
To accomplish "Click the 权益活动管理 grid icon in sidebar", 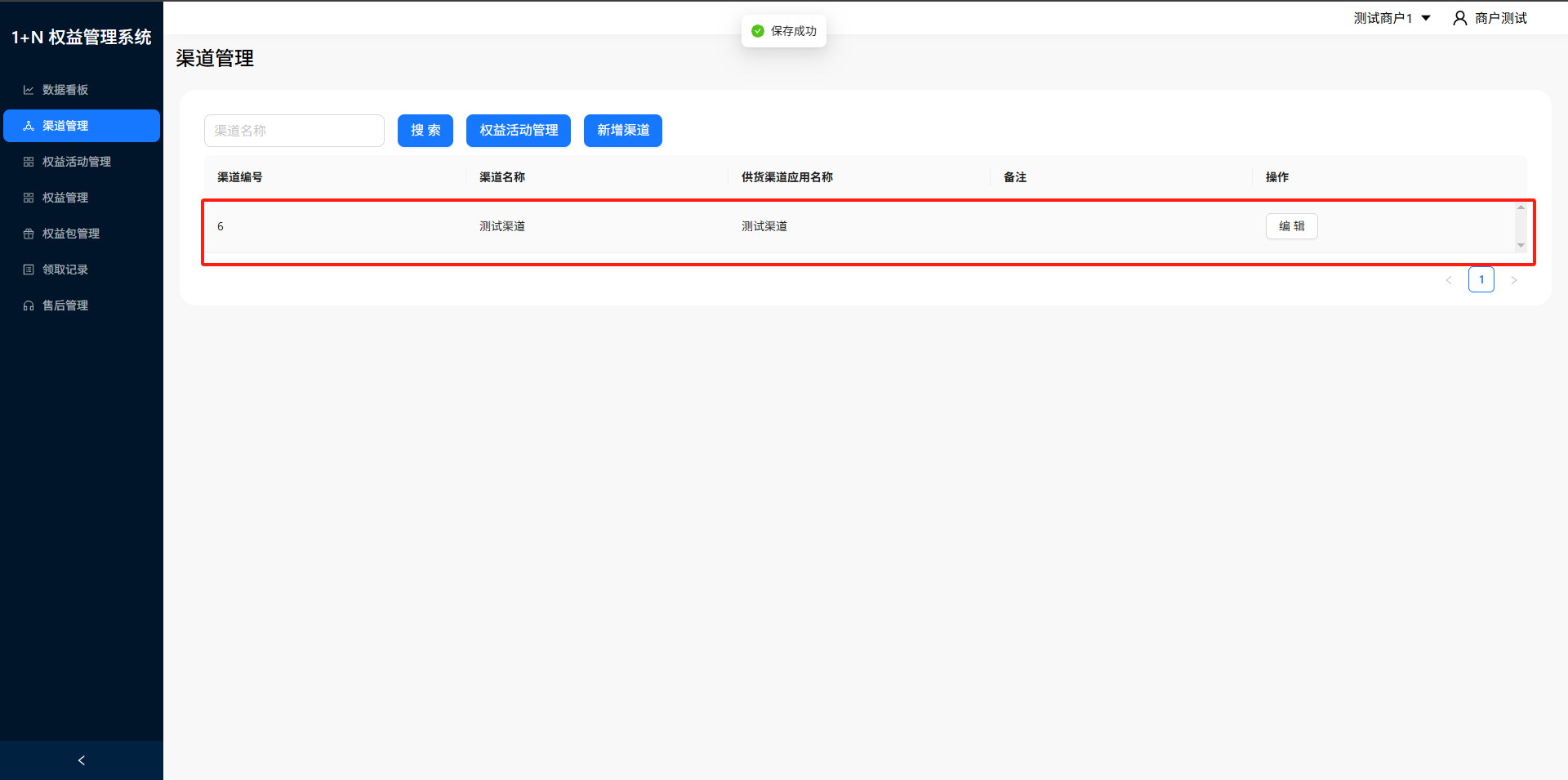I will pos(29,162).
